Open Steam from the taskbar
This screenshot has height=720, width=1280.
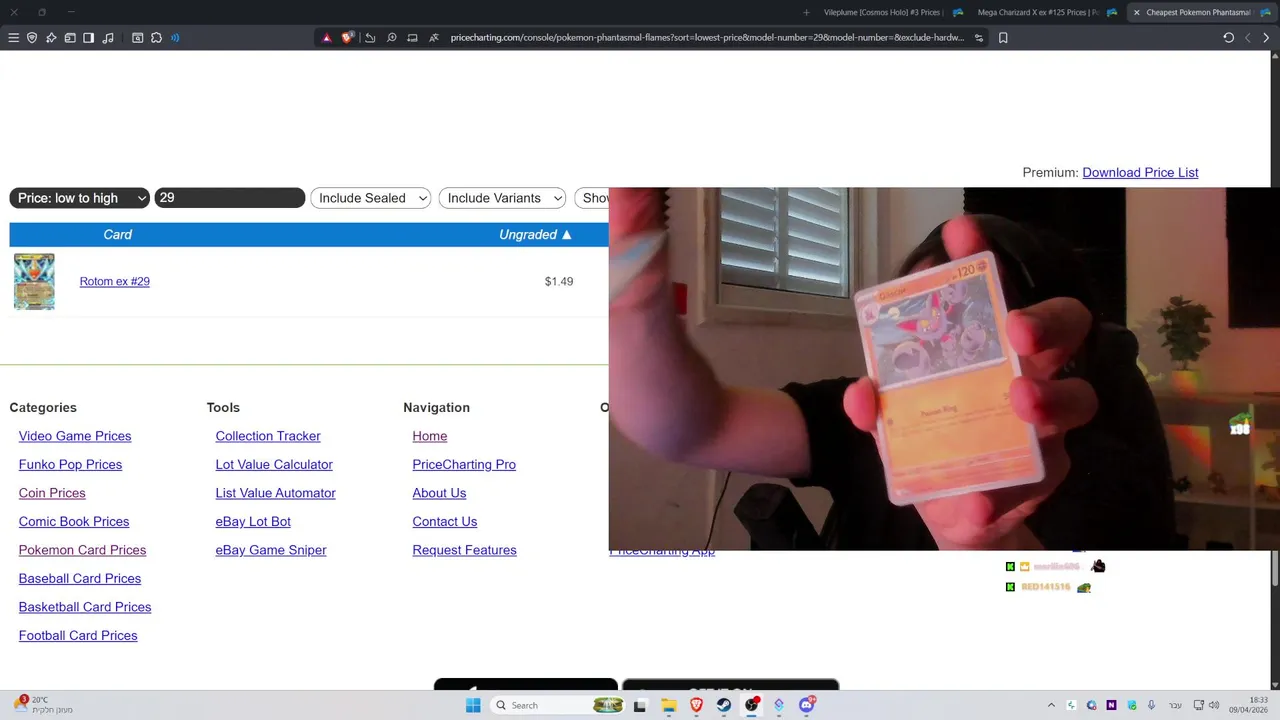(x=724, y=705)
